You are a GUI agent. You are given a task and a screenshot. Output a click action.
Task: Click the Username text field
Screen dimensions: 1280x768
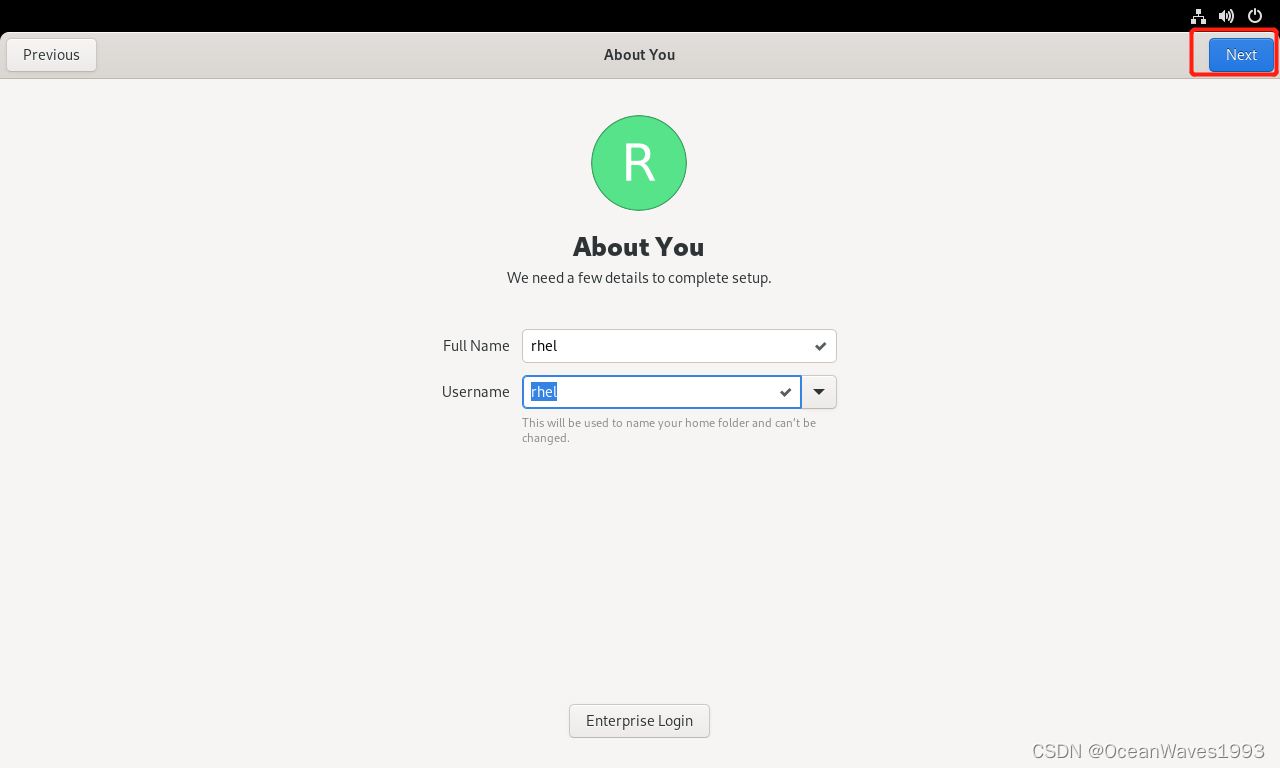[661, 392]
